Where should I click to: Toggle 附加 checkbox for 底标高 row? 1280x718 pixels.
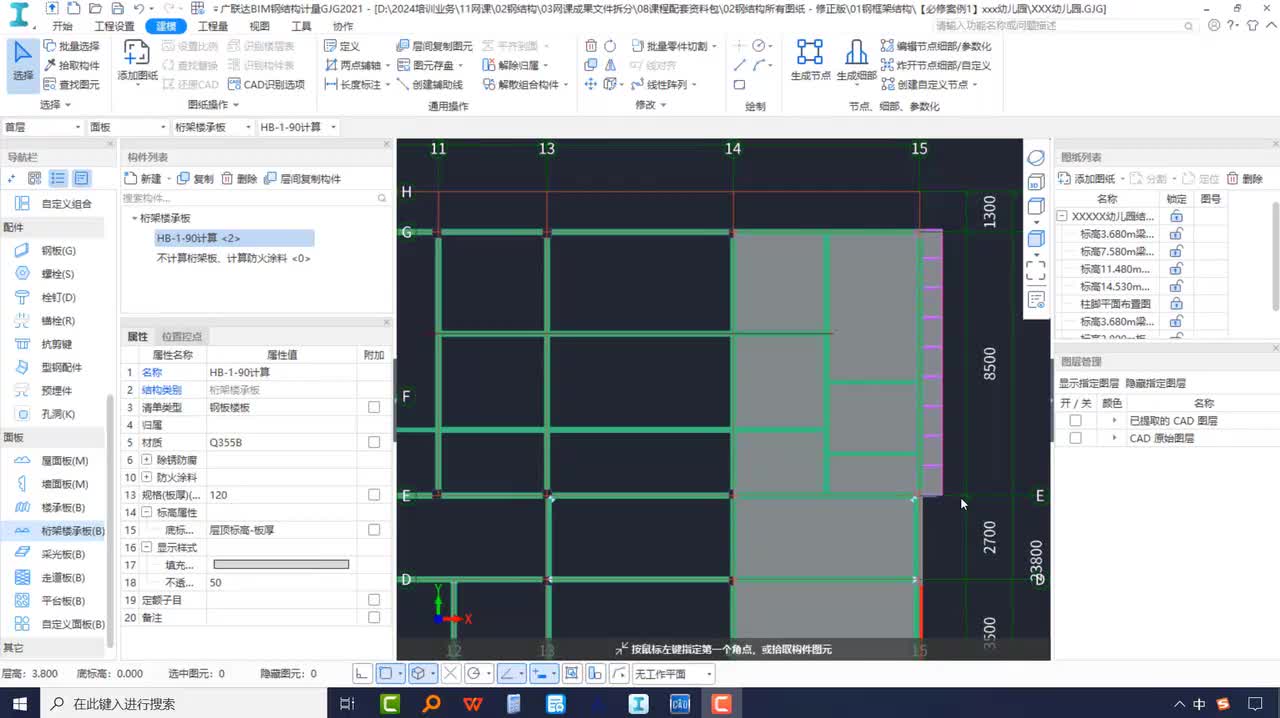(374, 530)
